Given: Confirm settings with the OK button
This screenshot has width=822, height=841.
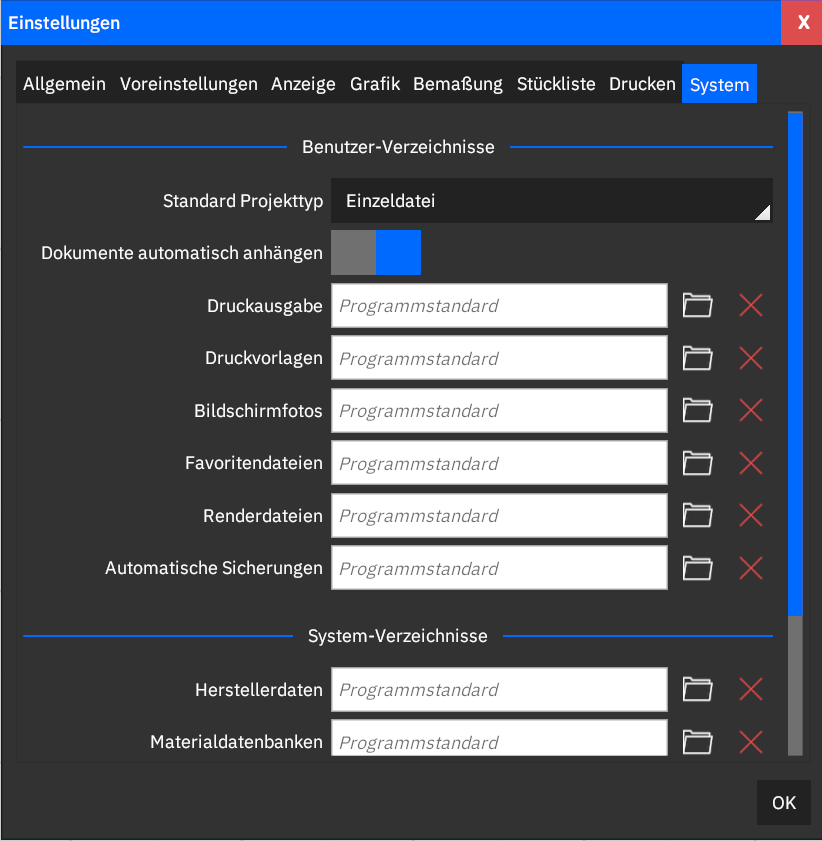Looking at the screenshot, I should click(x=784, y=802).
